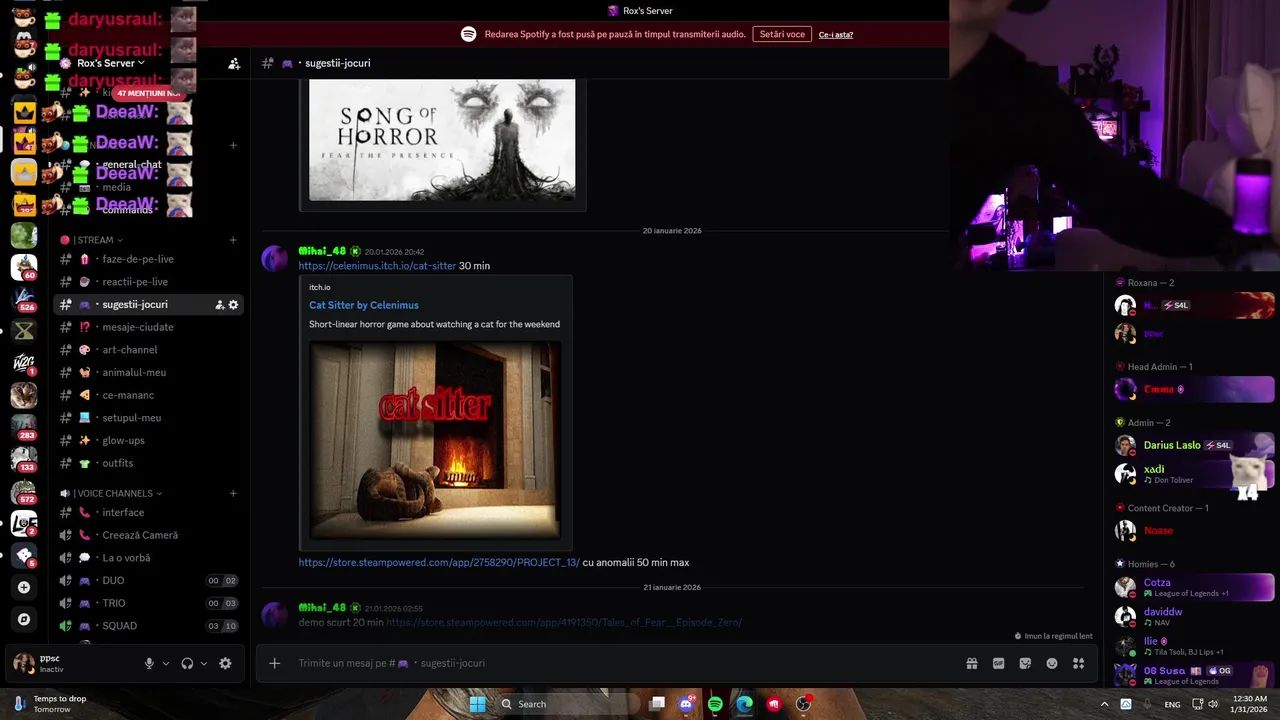The image size is (1280, 720).
Task: Open the Steam PROJECT_13 store link
Action: (x=439, y=563)
